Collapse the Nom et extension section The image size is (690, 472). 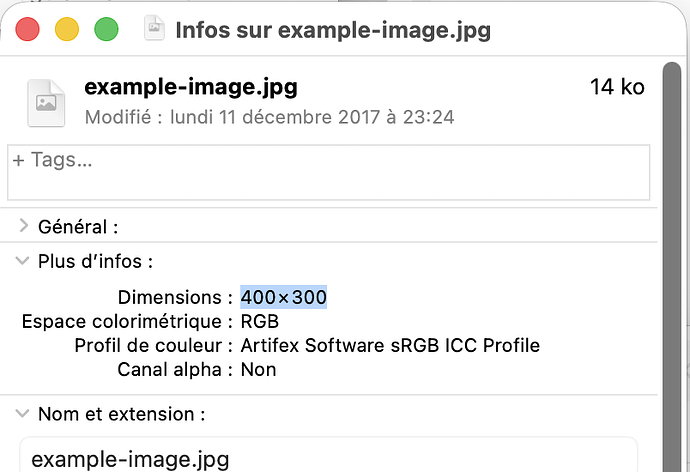[22, 413]
